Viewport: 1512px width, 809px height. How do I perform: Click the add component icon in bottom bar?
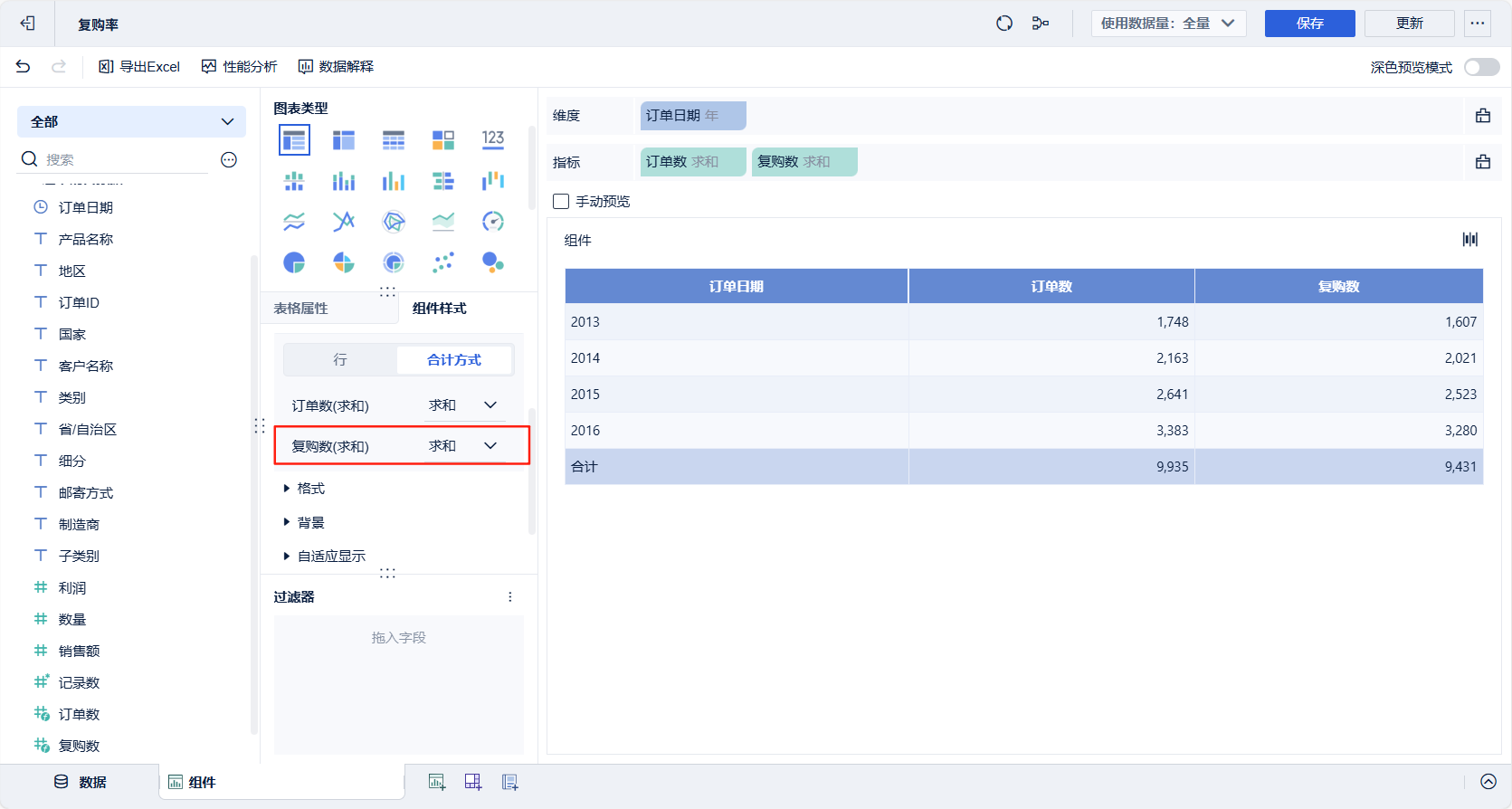pos(437,782)
